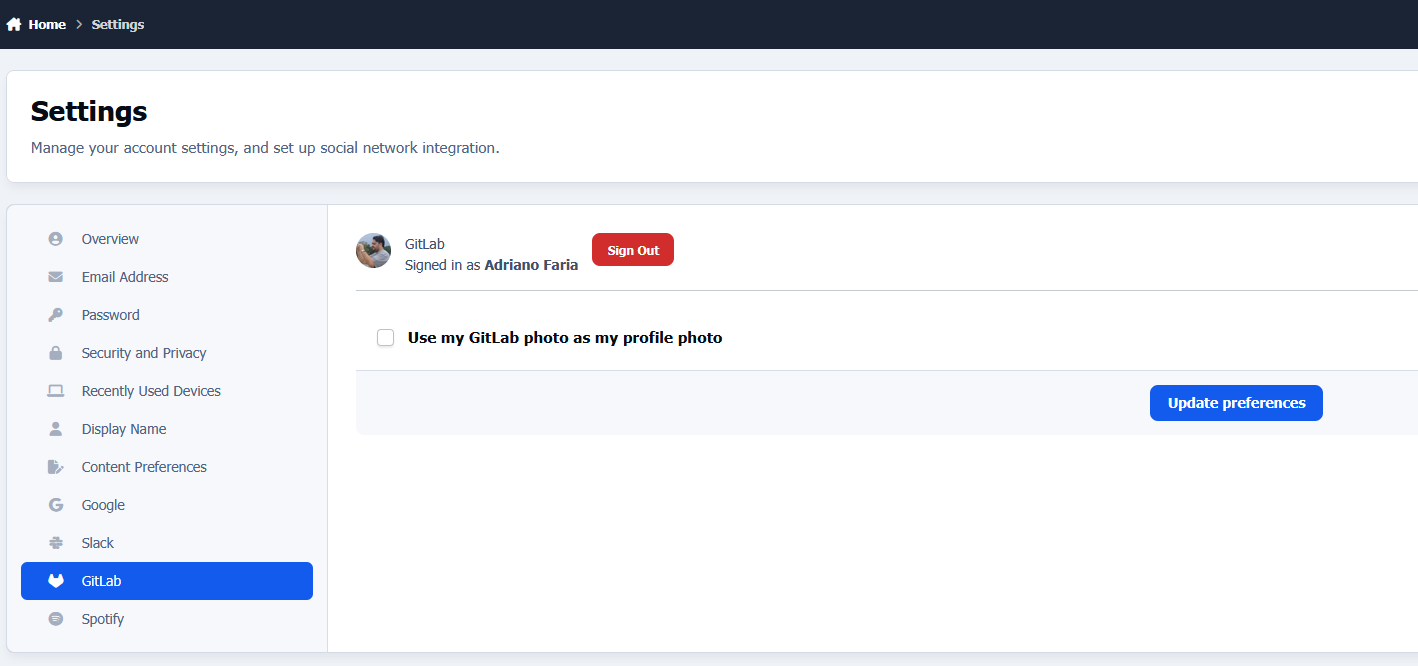Open Content Preferences section
Screen dimensions: 1418x666
pos(167,467)
